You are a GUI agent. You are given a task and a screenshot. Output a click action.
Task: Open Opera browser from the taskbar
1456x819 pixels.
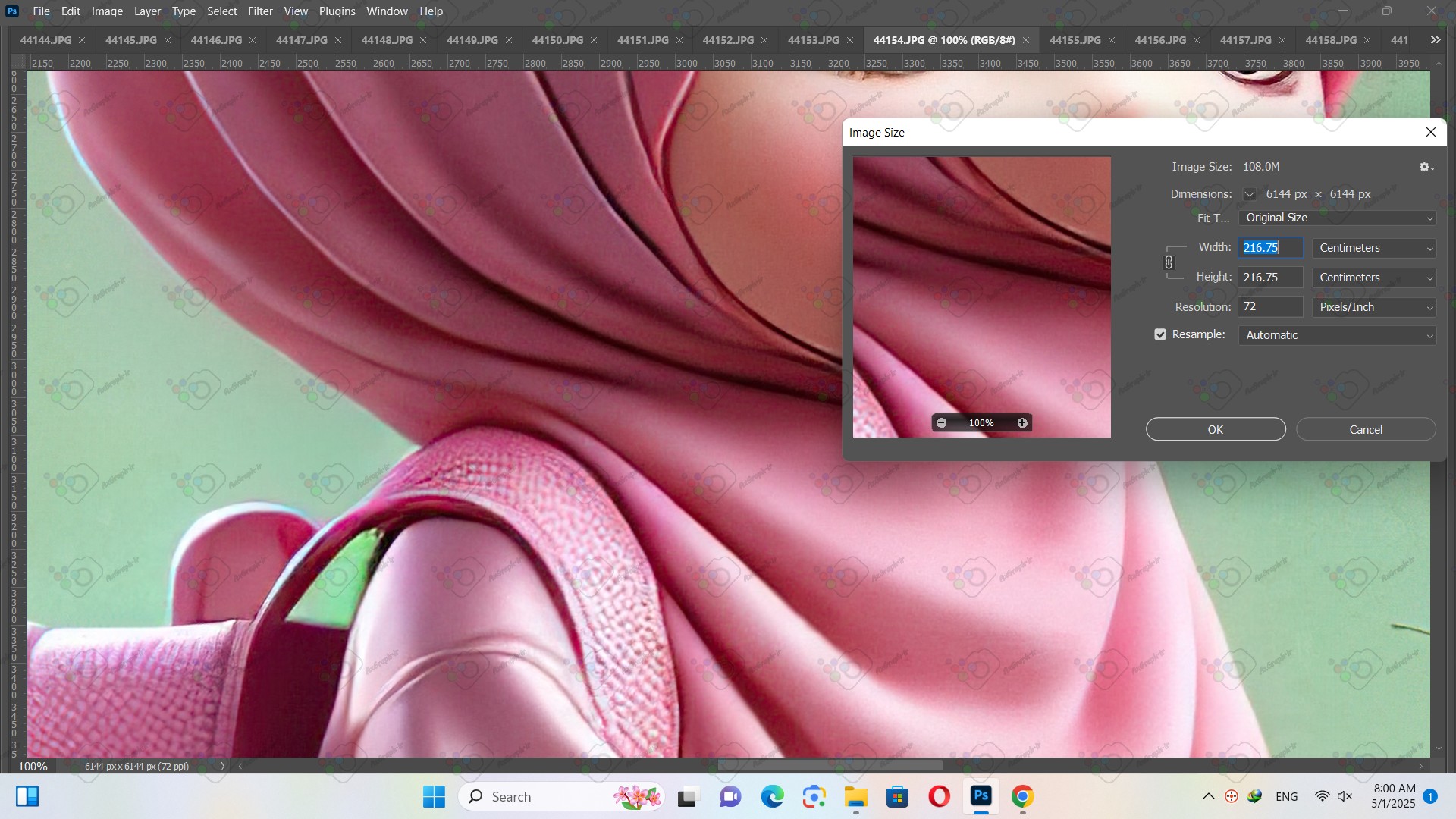coord(939,796)
